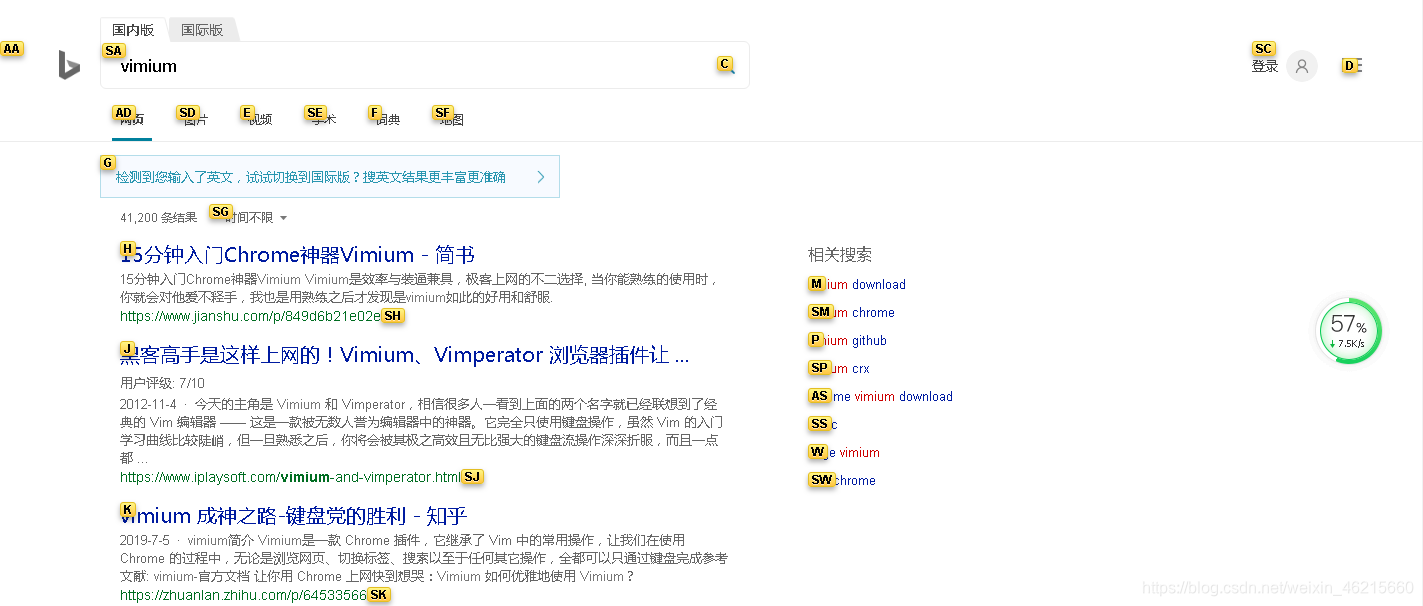Image resolution: width=1423 pixels, height=606 pixels.
Task: Select the 视频 search tab
Action: [x=259, y=119]
